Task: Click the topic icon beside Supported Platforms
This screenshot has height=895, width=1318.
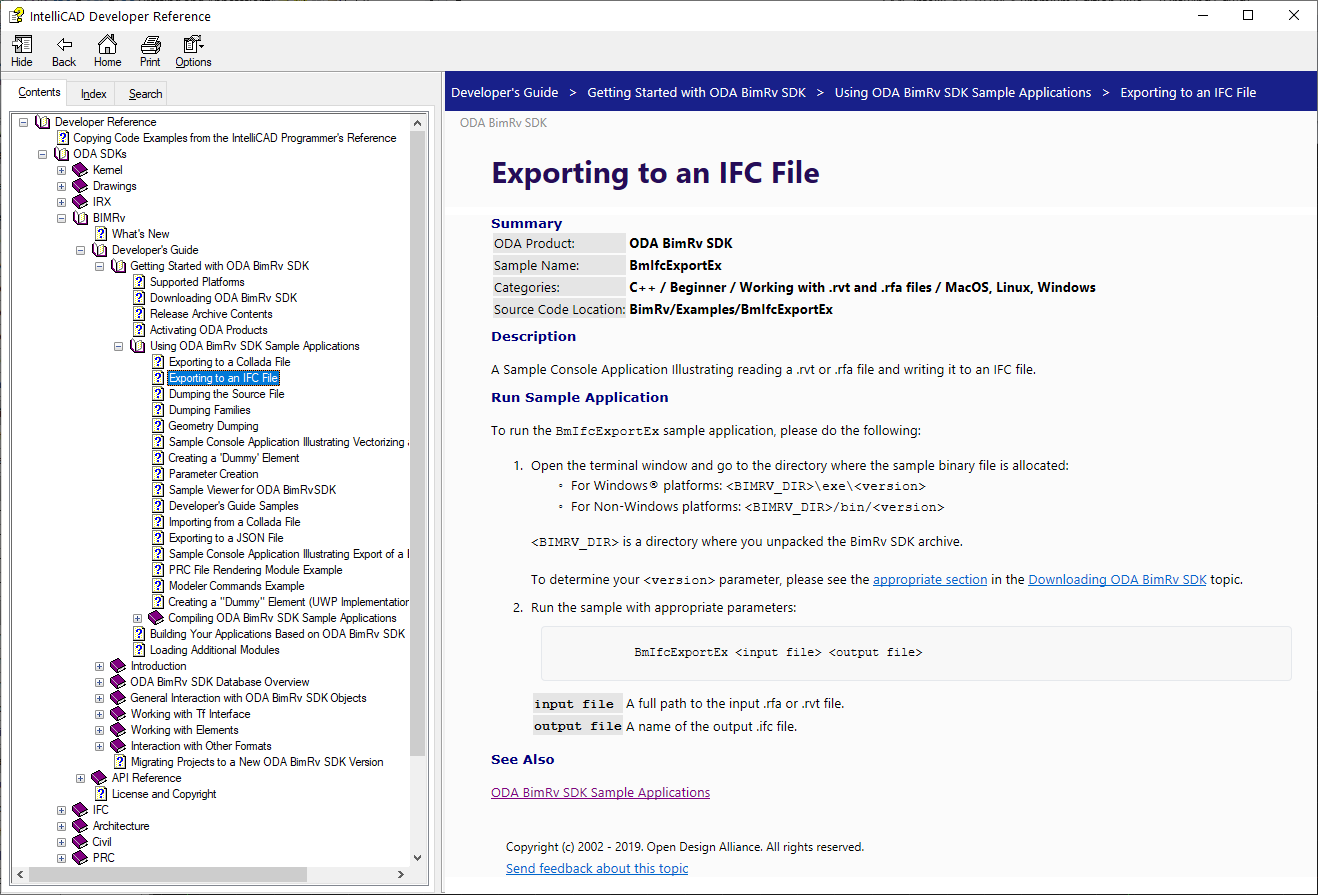Action: click(139, 282)
